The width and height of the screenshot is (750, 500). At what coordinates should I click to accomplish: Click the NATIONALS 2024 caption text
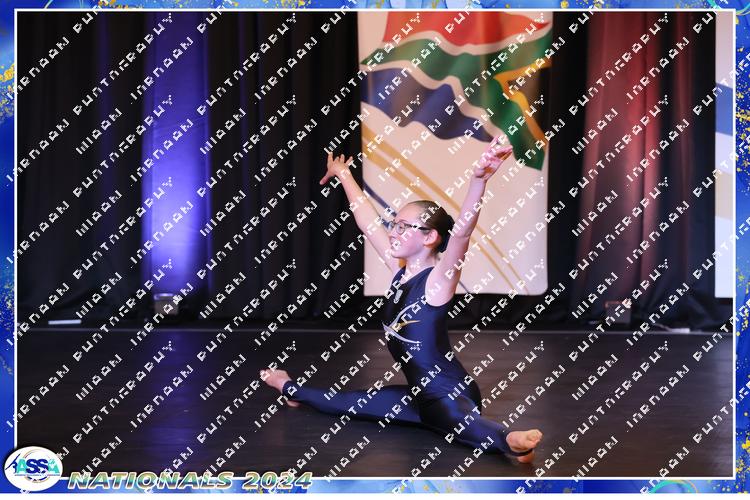click(189, 480)
